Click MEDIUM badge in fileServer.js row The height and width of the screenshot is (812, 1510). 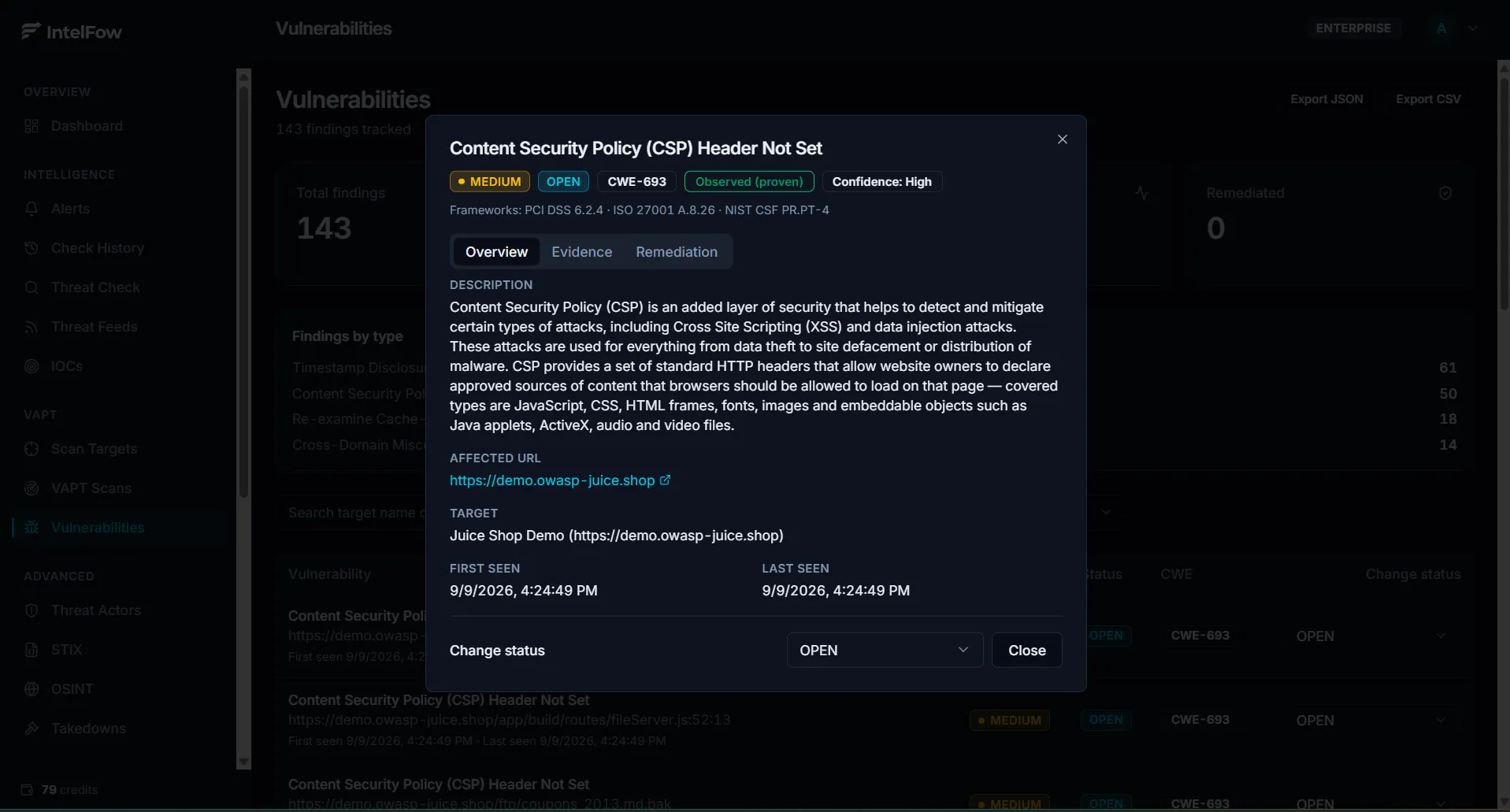pos(1009,720)
